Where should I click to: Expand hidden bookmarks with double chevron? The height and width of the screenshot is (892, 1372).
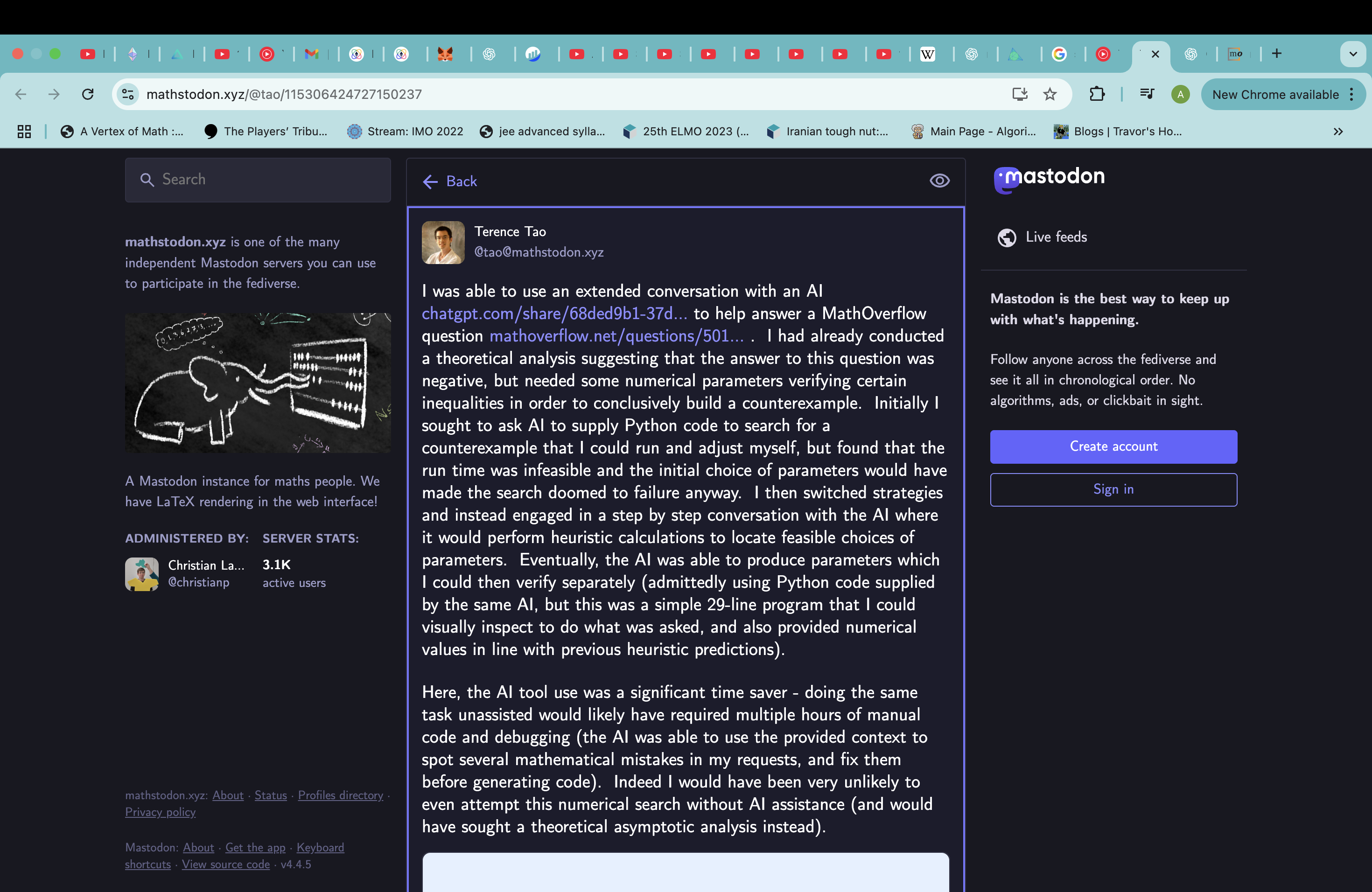pos(1338,132)
